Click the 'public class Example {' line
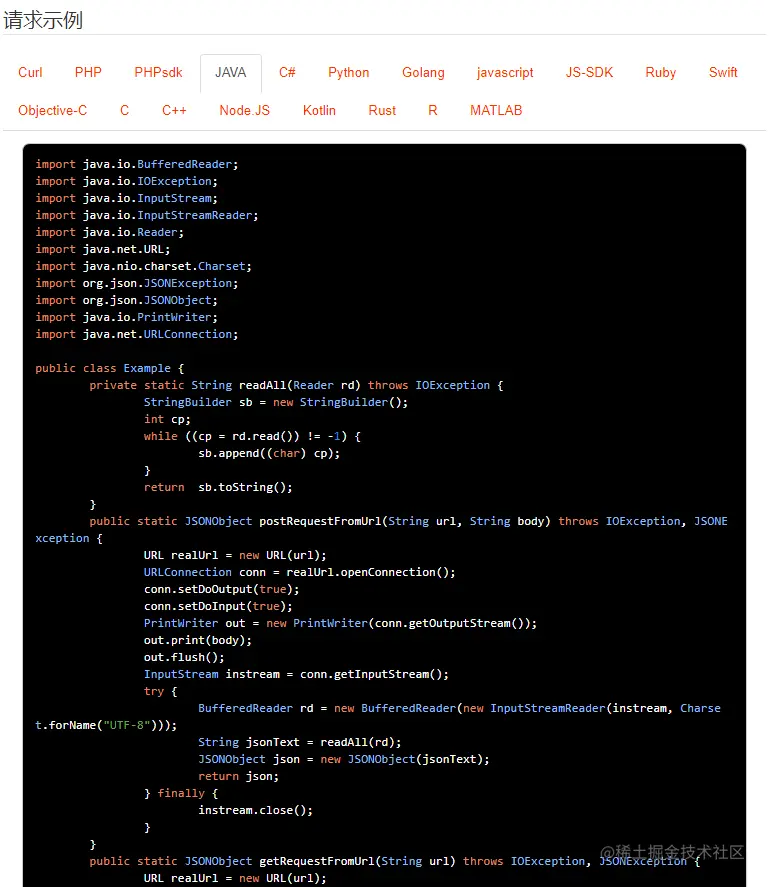 coord(110,368)
